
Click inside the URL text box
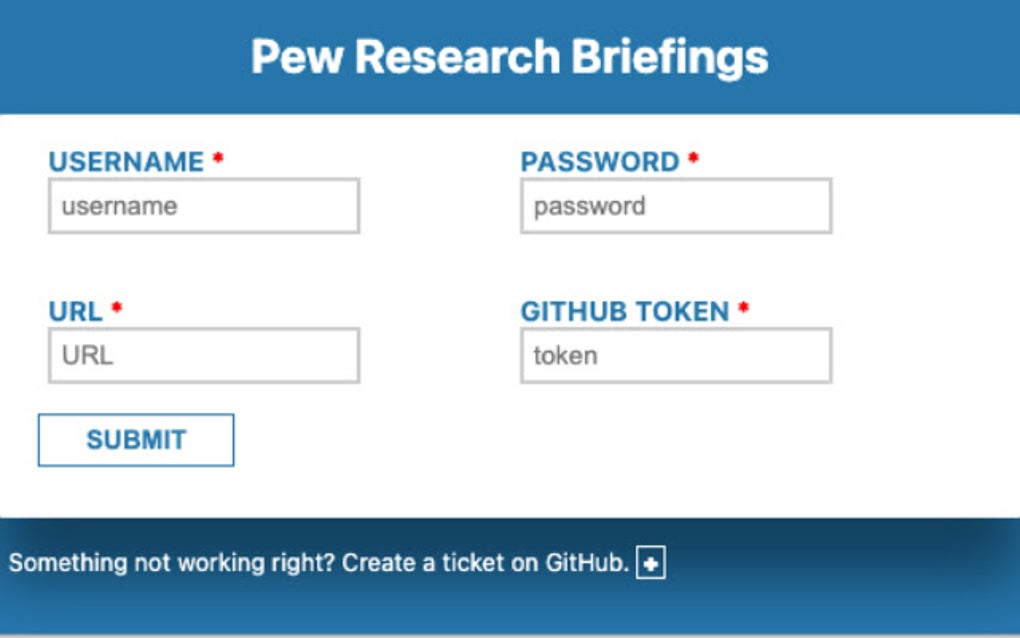pyautogui.click(x=202, y=355)
